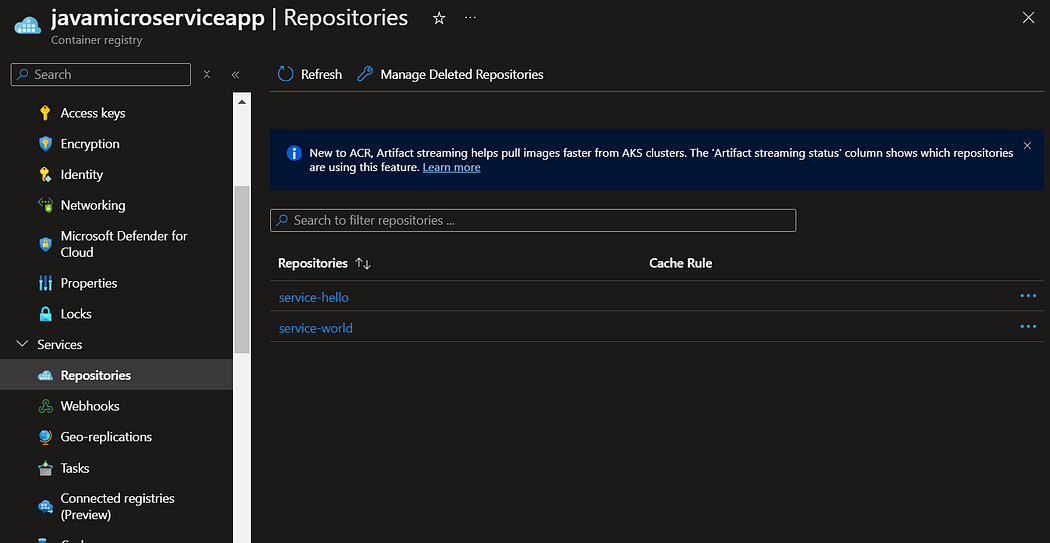
Task: Click the Access keys key icon
Action: coord(45,113)
